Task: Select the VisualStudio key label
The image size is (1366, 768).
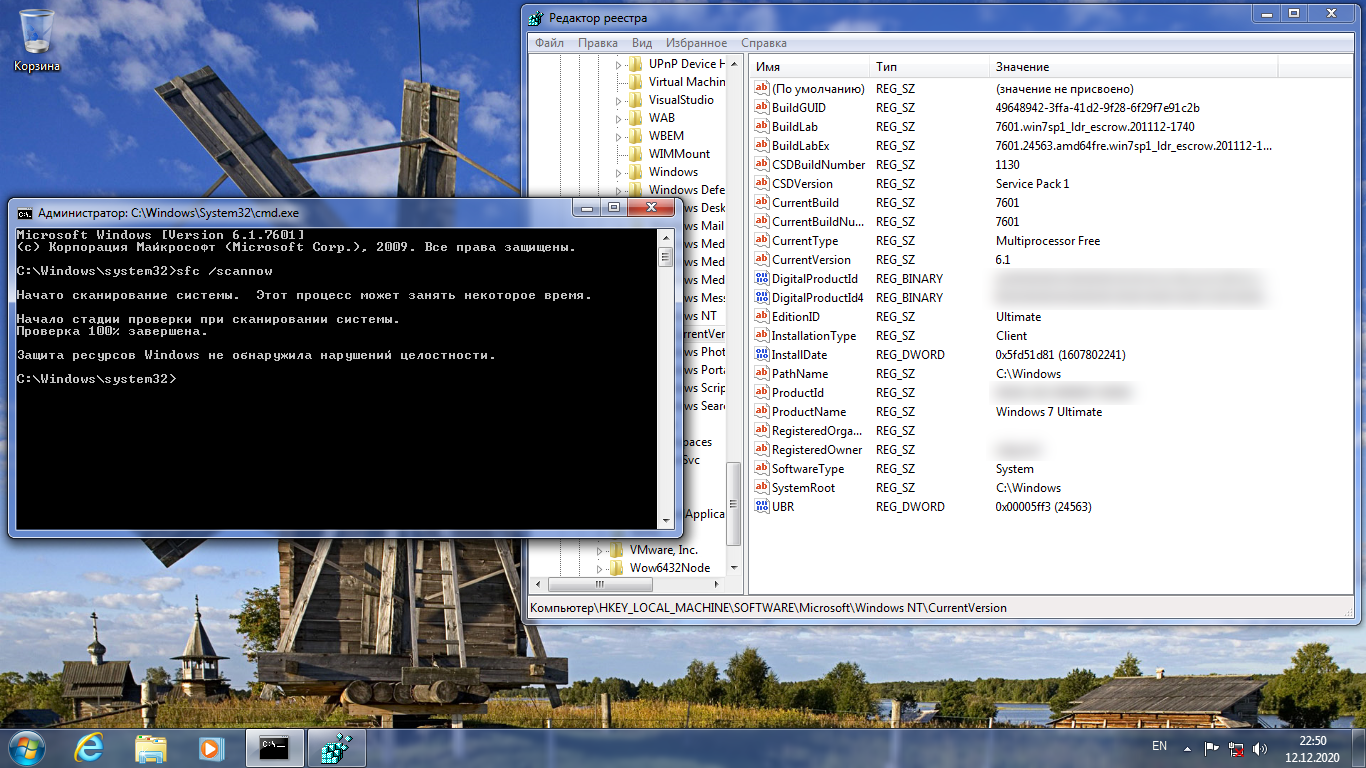Action: point(681,100)
